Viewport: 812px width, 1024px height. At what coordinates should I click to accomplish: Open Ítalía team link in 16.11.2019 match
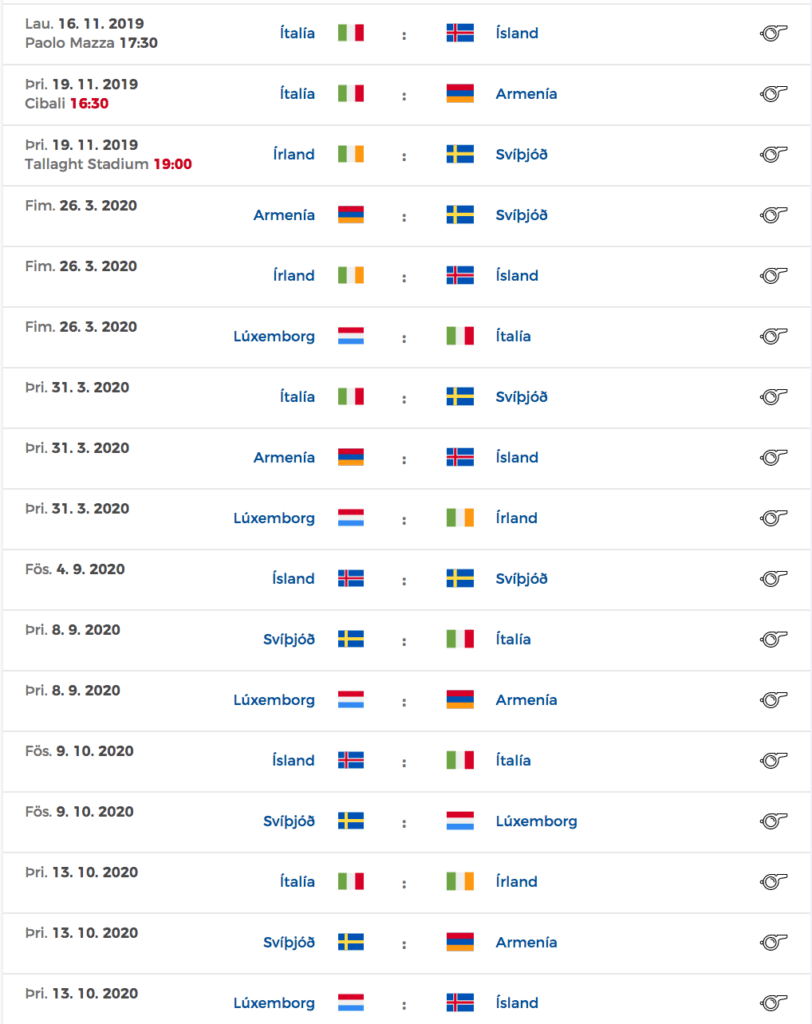(x=297, y=33)
